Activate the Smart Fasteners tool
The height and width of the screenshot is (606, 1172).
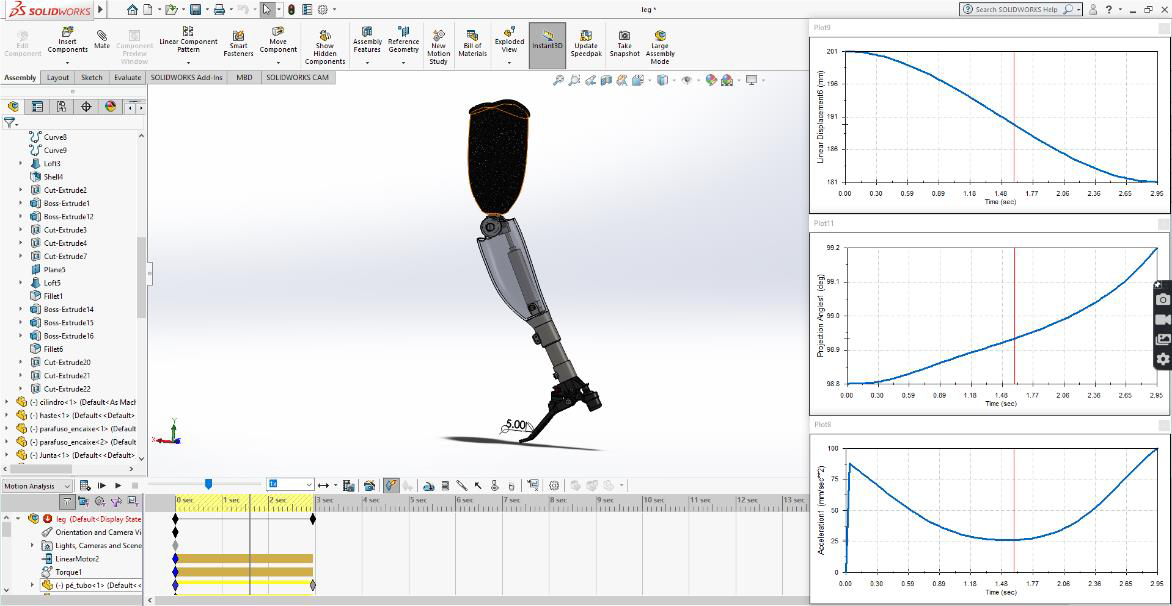tap(240, 40)
